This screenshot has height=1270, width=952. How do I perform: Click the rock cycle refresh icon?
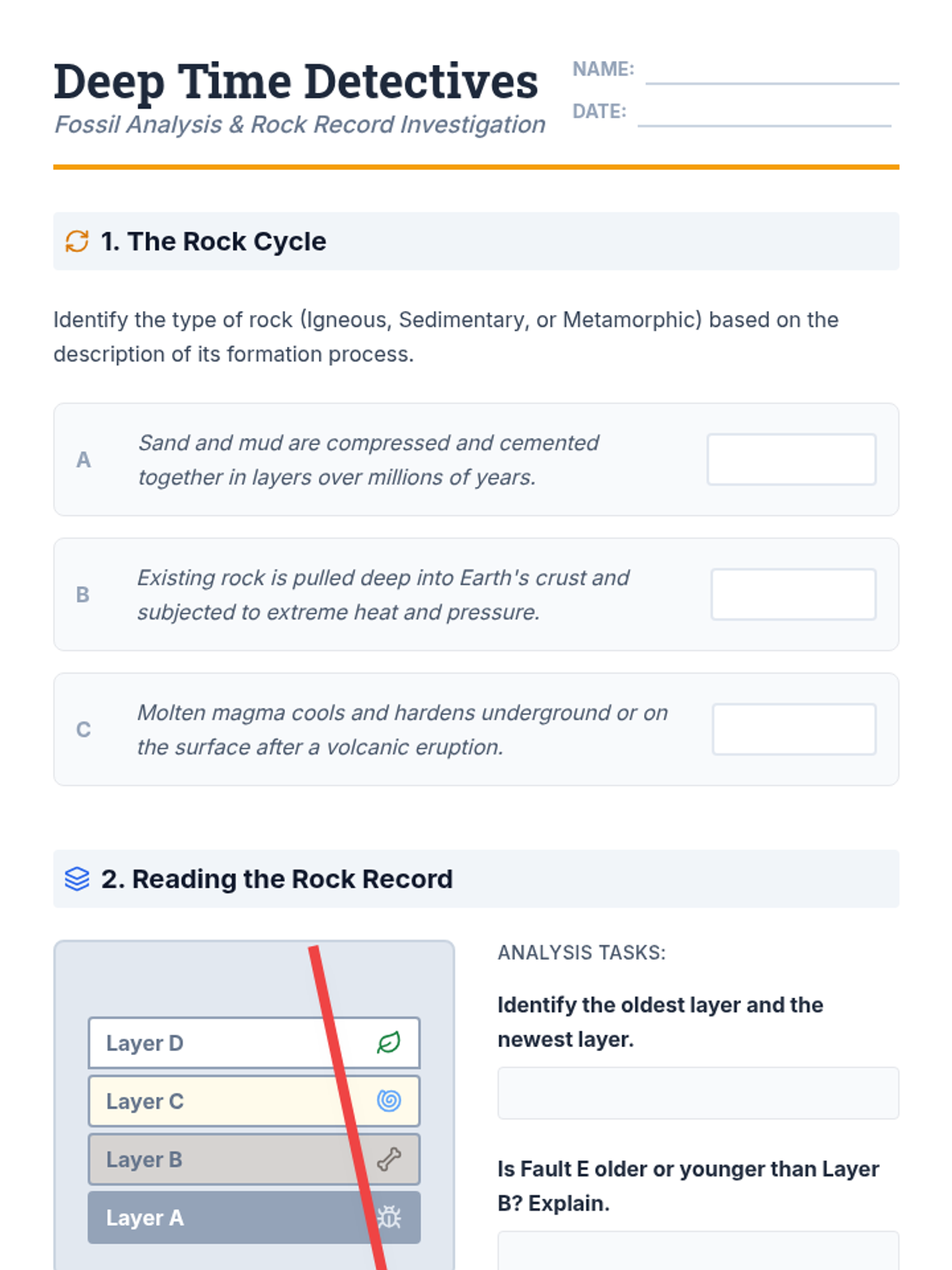click(x=77, y=241)
